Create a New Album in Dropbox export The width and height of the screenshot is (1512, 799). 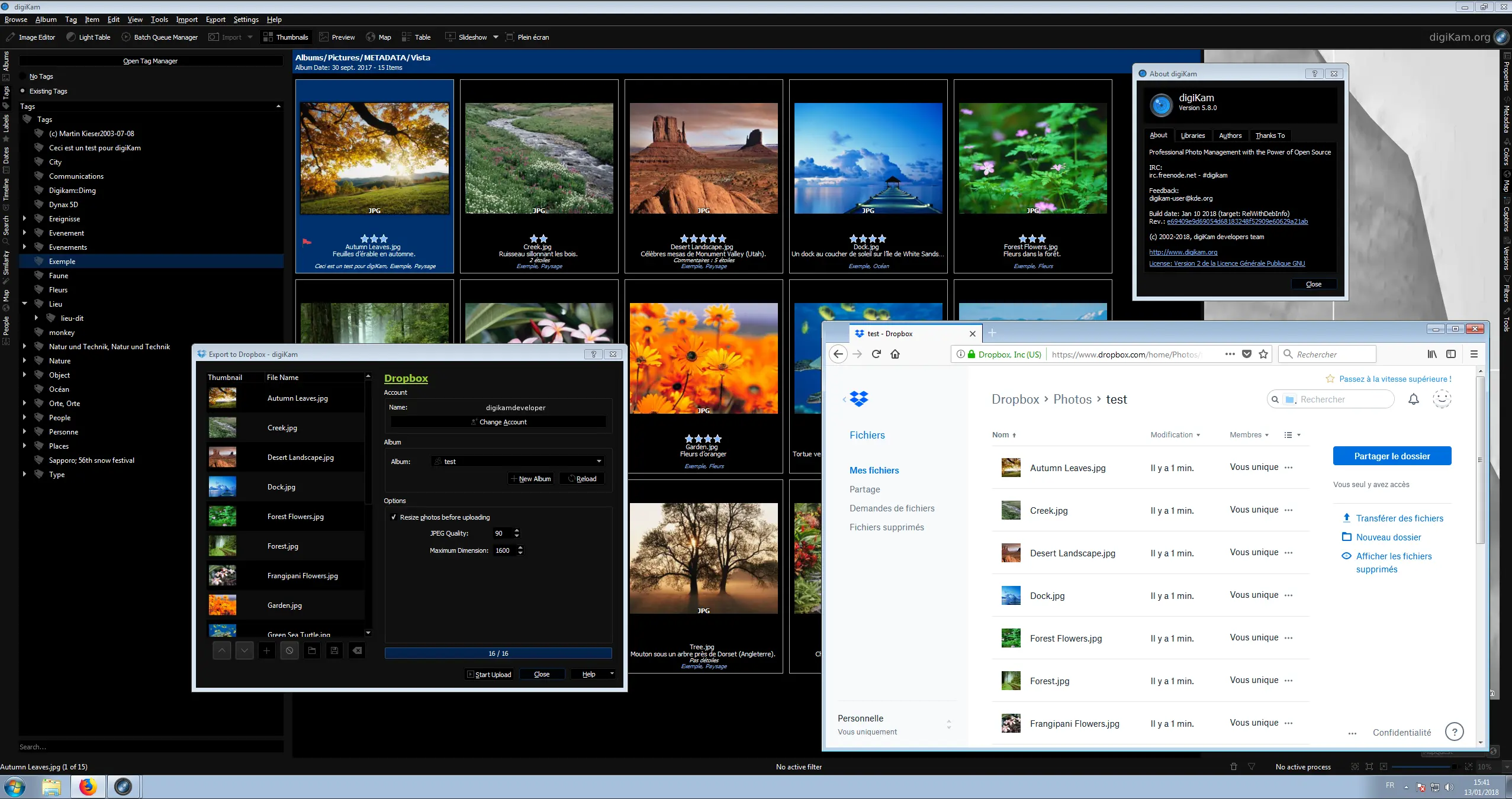pos(530,479)
